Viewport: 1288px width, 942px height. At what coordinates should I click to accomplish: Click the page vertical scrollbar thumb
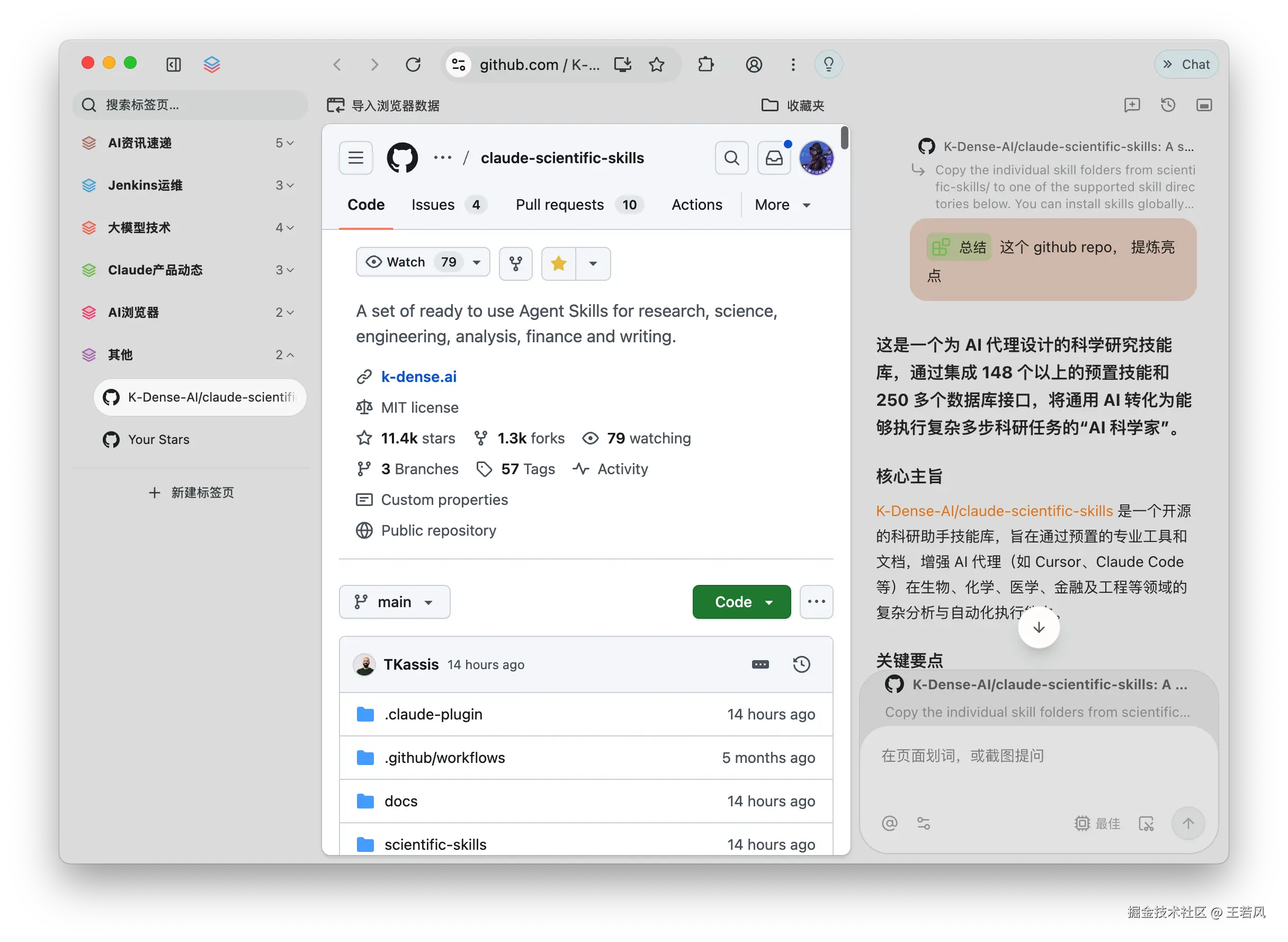click(844, 138)
